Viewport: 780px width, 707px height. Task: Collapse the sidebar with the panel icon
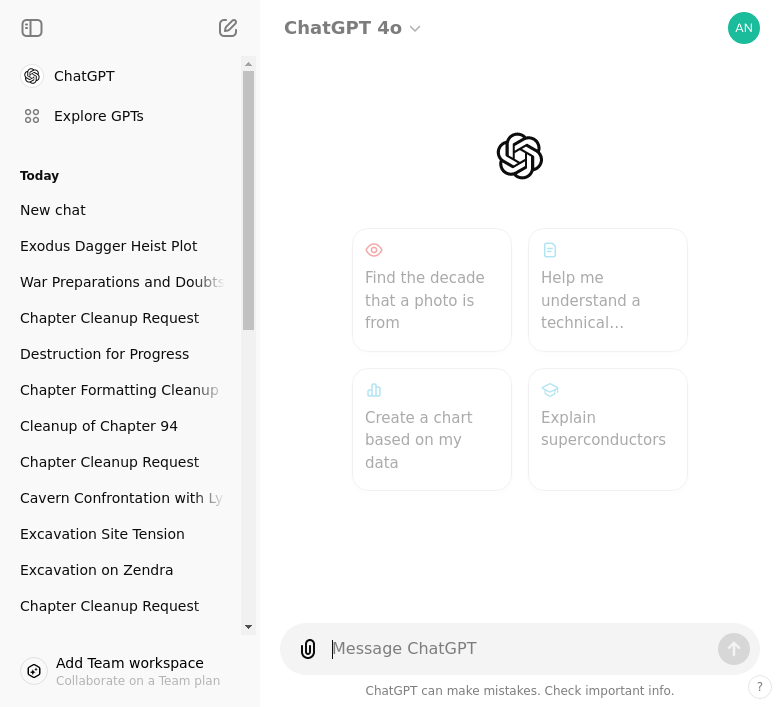32,28
